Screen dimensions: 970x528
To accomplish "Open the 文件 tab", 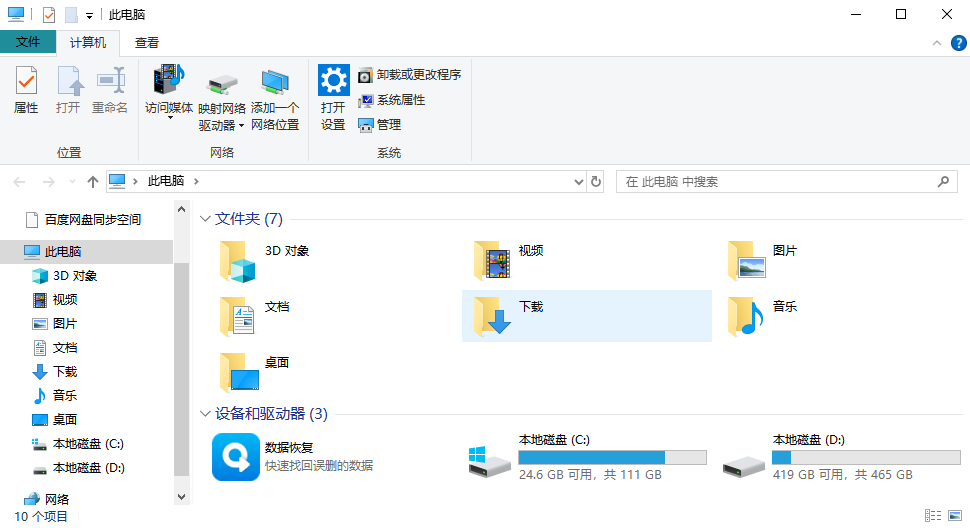I will 28,42.
